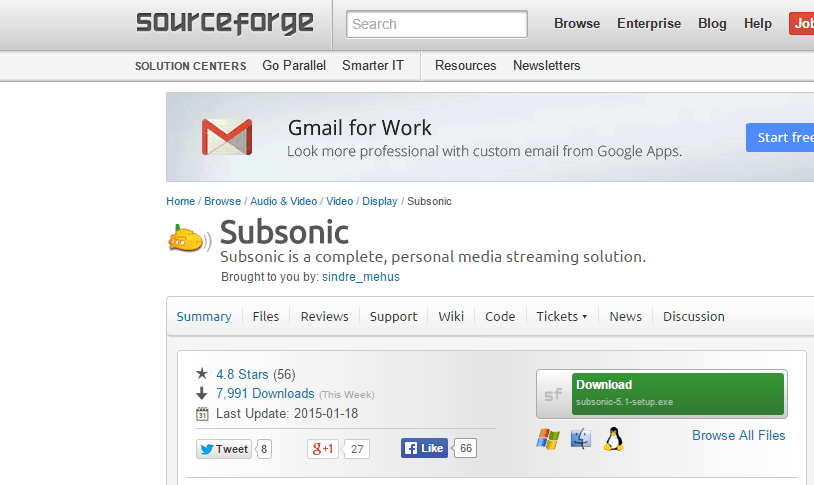Open Enterprise in the top navigation
This screenshot has height=485, width=814.
click(x=649, y=24)
